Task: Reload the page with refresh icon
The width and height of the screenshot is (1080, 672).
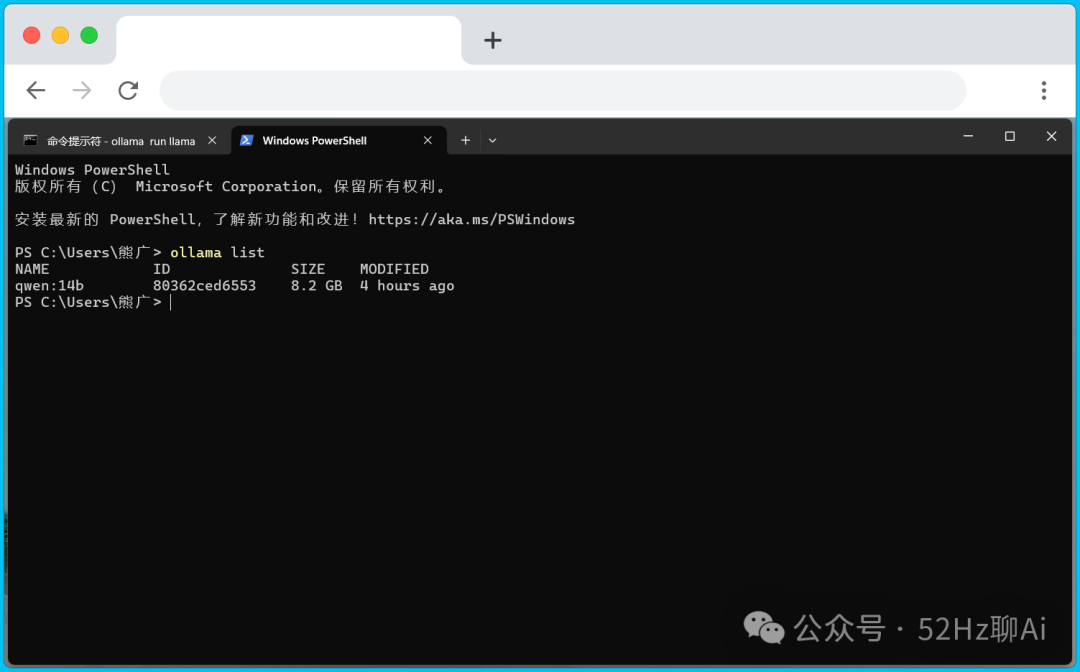Action: 128,90
